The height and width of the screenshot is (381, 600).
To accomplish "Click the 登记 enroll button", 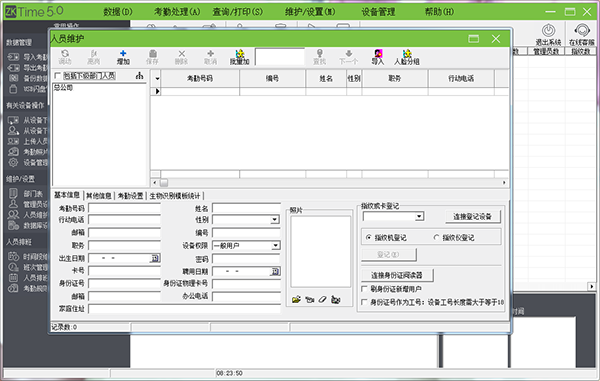I will pyautogui.click(x=388, y=254).
